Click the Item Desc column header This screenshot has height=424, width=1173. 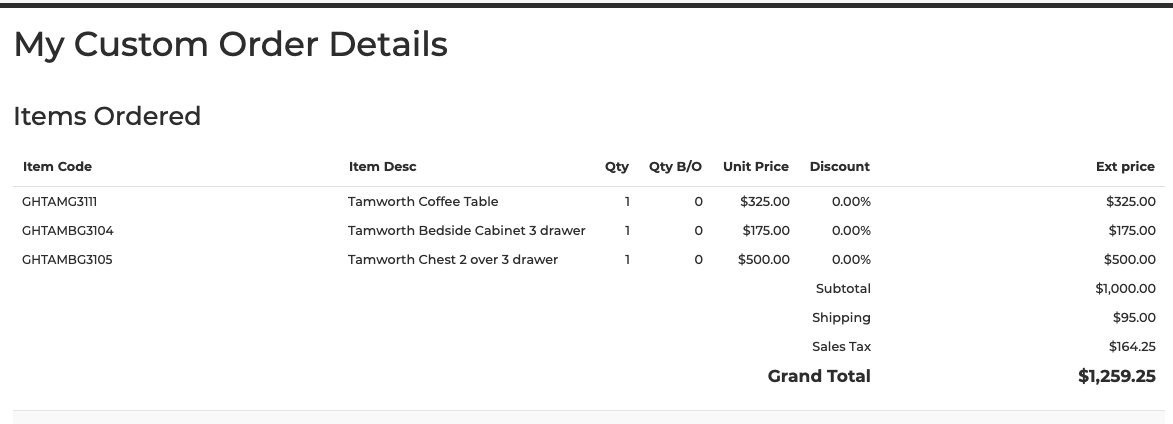(x=382, y=167)
